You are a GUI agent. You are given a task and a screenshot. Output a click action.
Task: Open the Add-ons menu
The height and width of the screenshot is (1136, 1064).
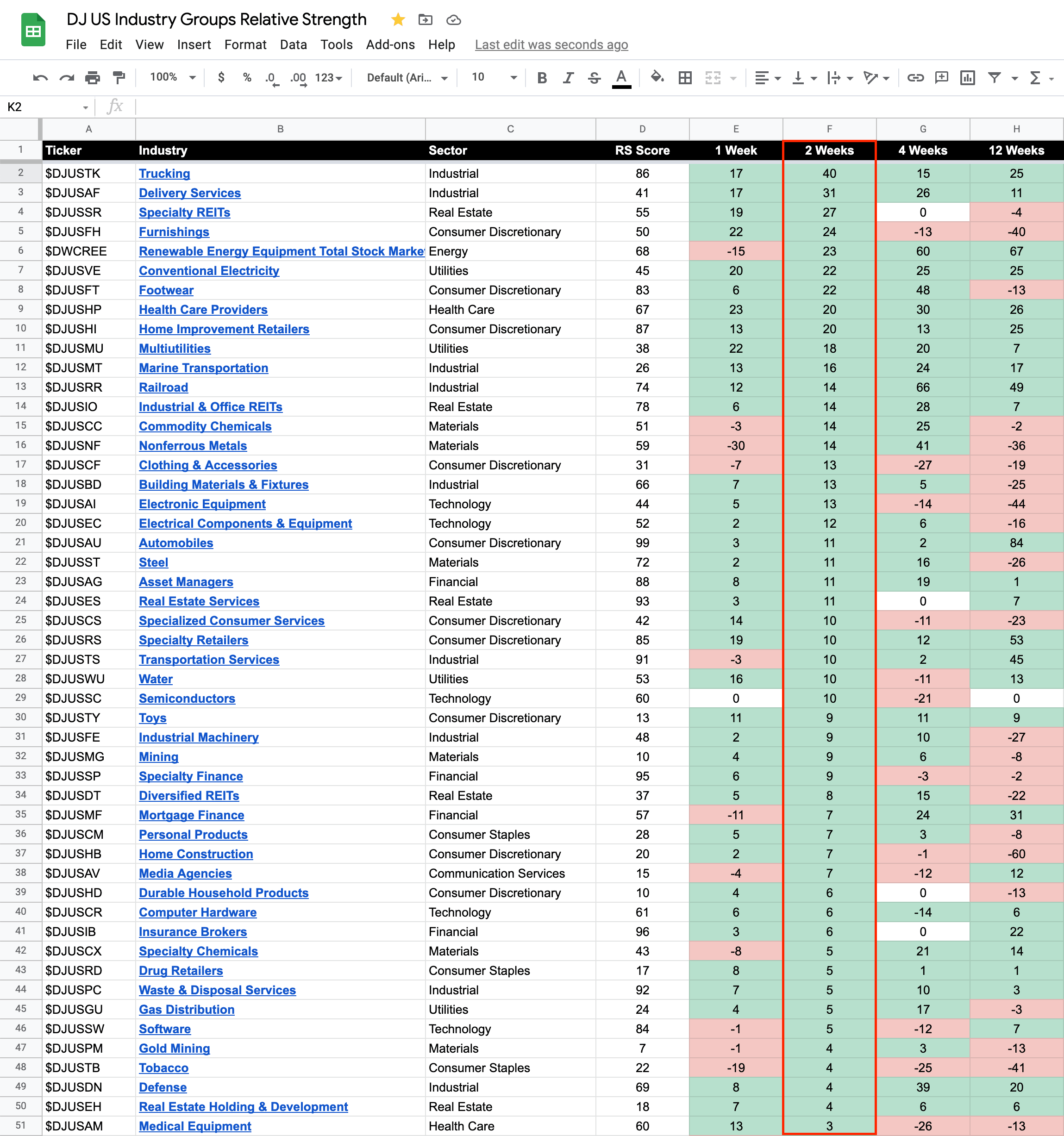coord(390,44)
